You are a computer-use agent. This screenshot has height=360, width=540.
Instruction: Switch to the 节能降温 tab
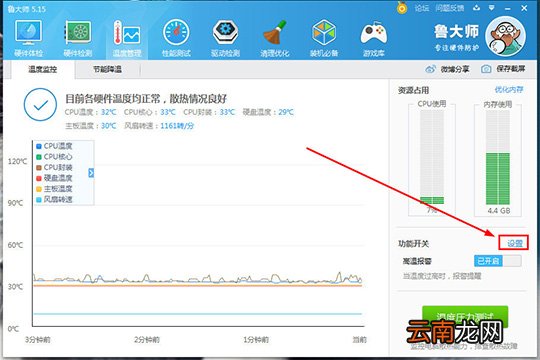coord(107,70)
